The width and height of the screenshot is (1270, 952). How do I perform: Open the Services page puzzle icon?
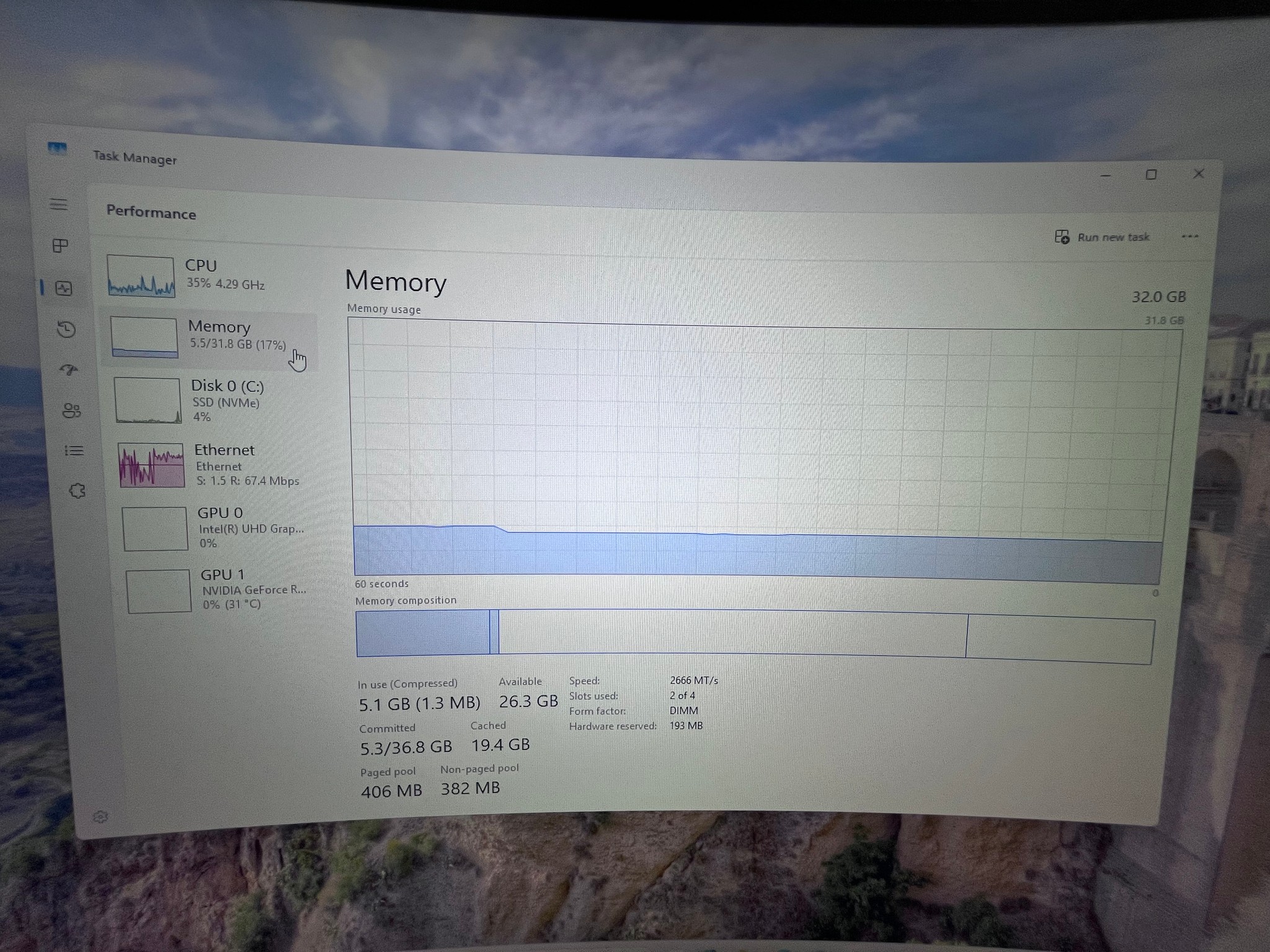77,491
